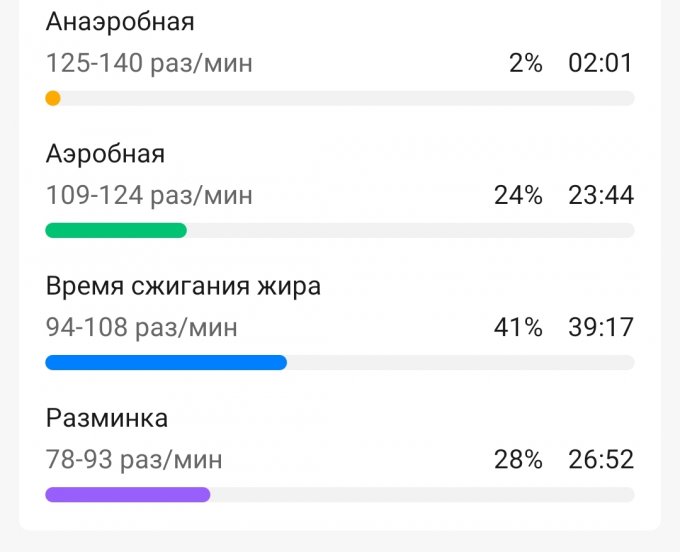Click the orange anaerobic progress bar
Viewport: 680px width, 552px height.
(53, 98)
